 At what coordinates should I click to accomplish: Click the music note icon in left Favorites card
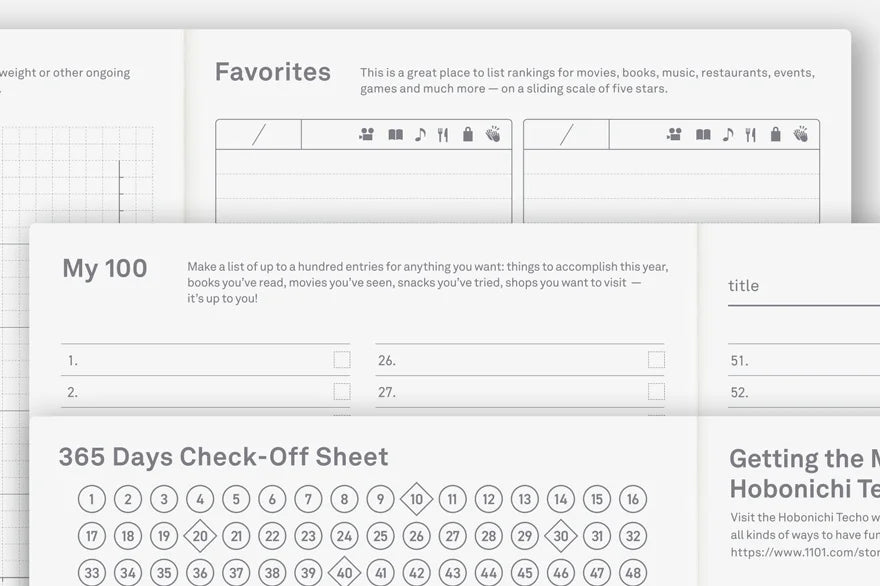420,135
